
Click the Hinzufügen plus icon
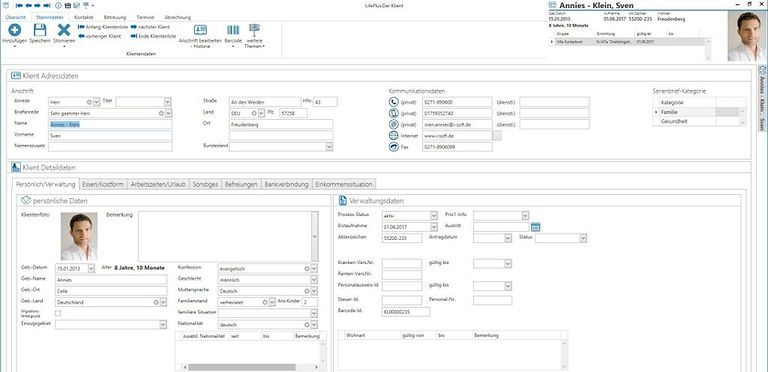point(15,30)
